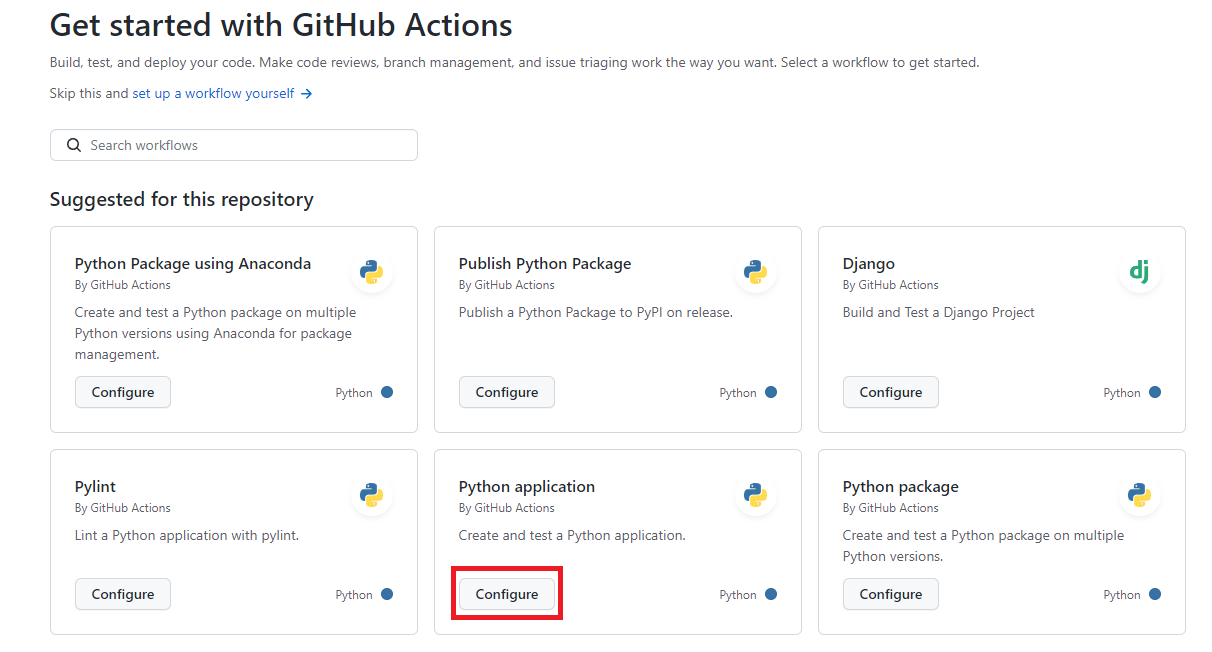Configure the Python Package using Anaconda workflow
Screen dimensions: 1212x652
pos(123,392)
